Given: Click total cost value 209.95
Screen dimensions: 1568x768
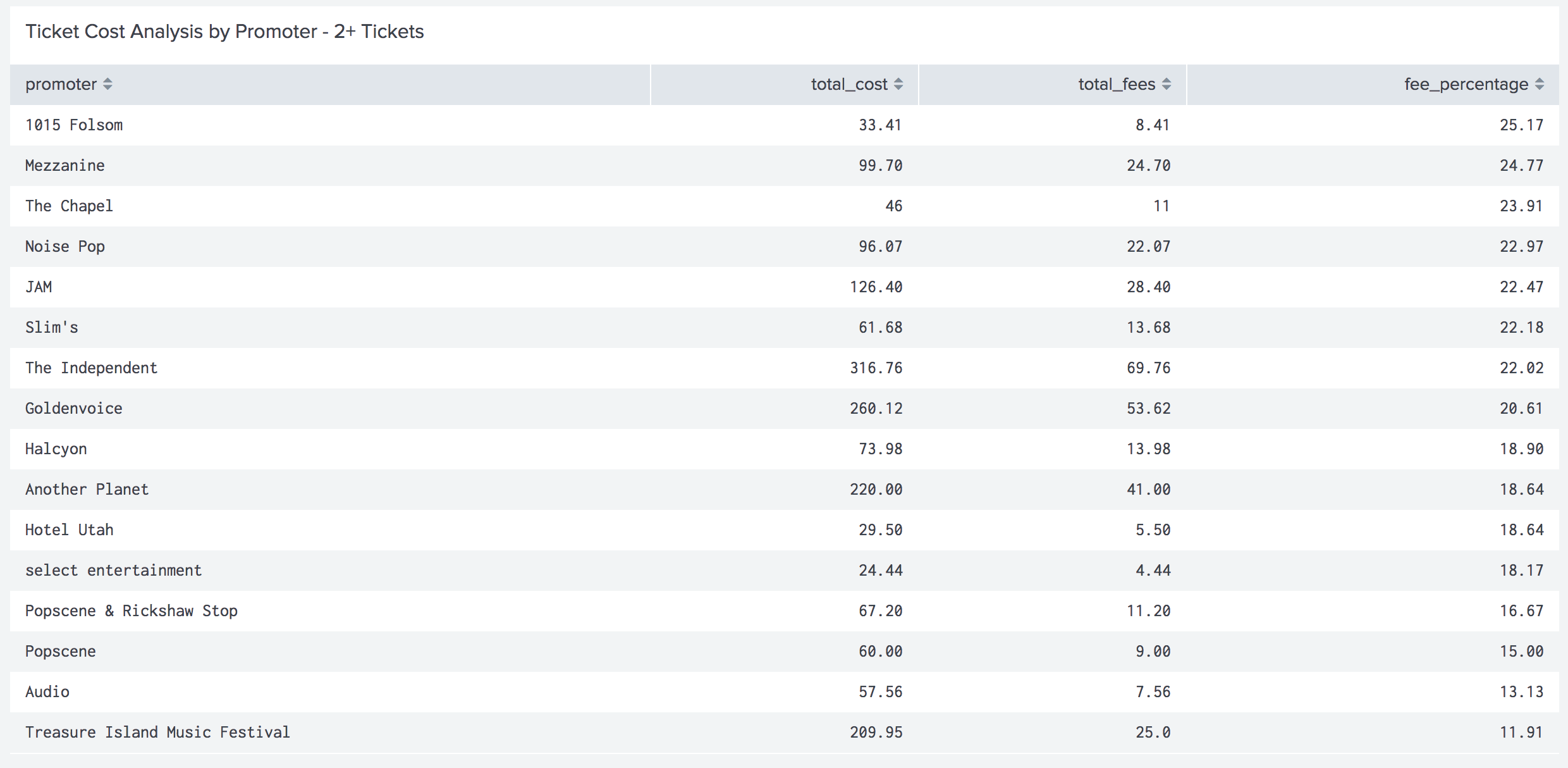Looking at the screenshot, I should tap(876, 732).
